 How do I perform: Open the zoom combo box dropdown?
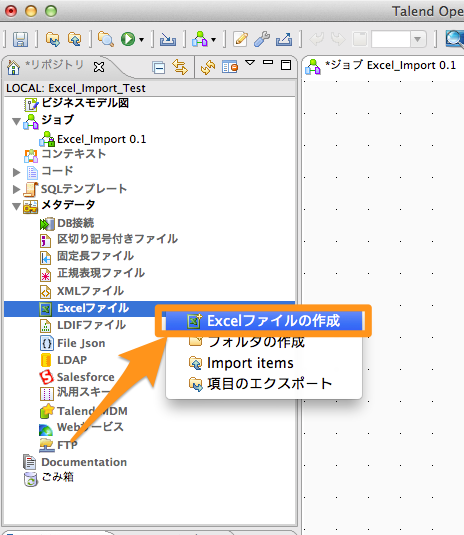[417, 39]
